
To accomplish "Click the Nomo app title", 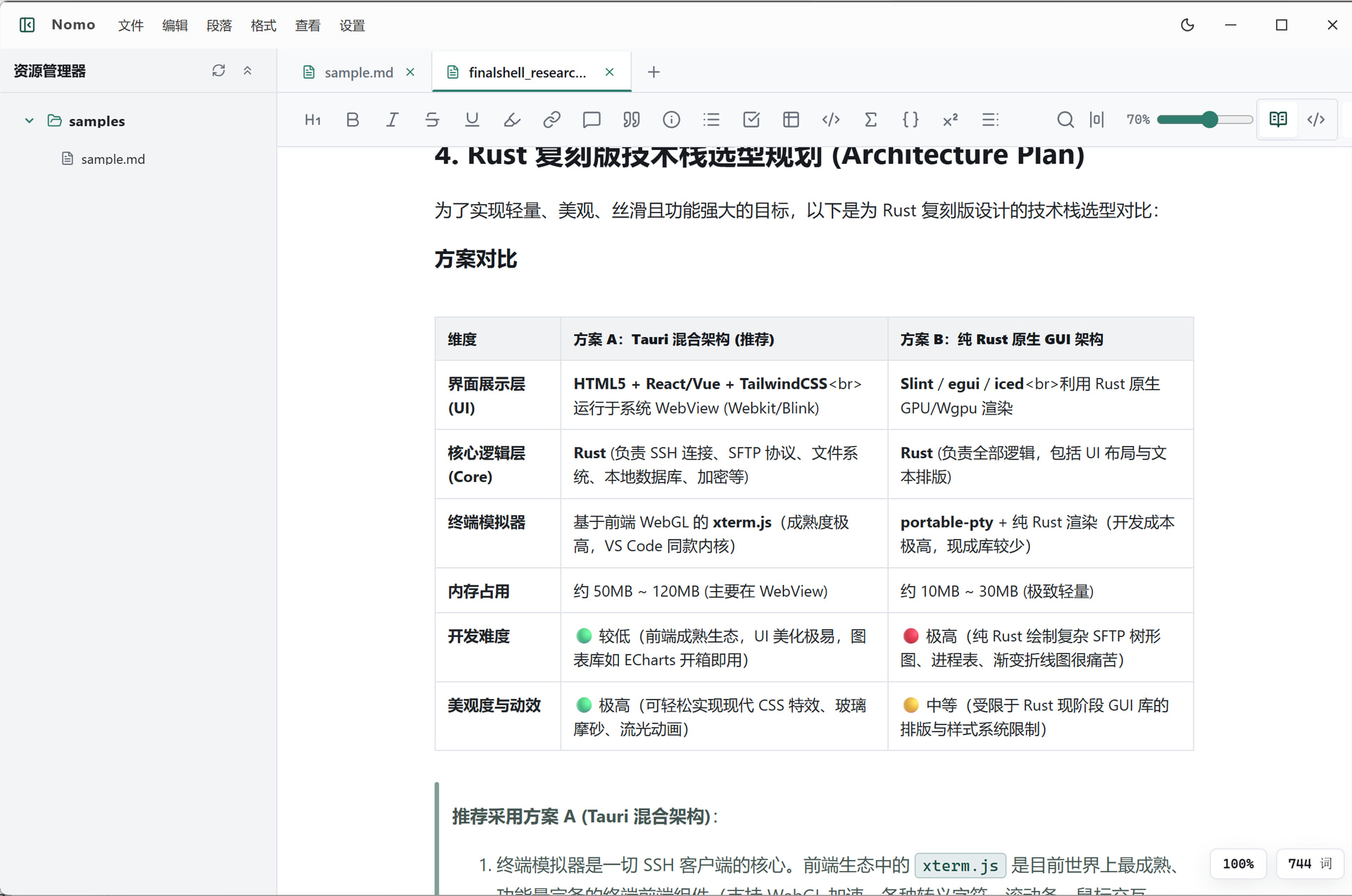I will (x=73, y=25).
